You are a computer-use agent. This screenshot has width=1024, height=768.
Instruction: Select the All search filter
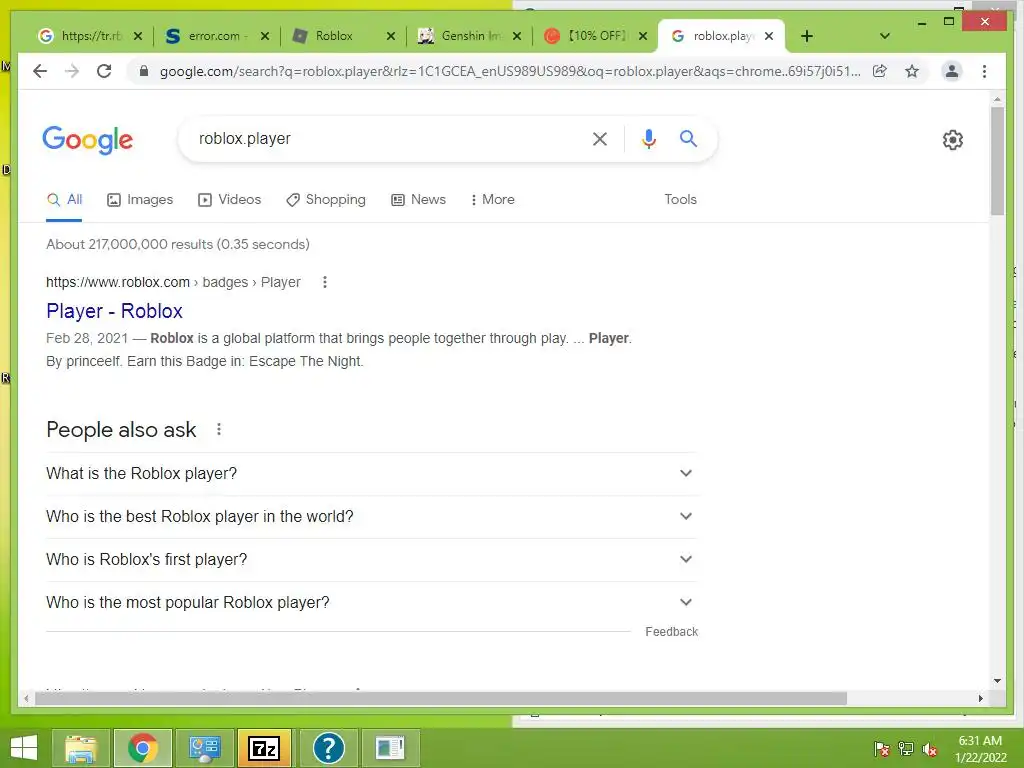coord(64,200)
